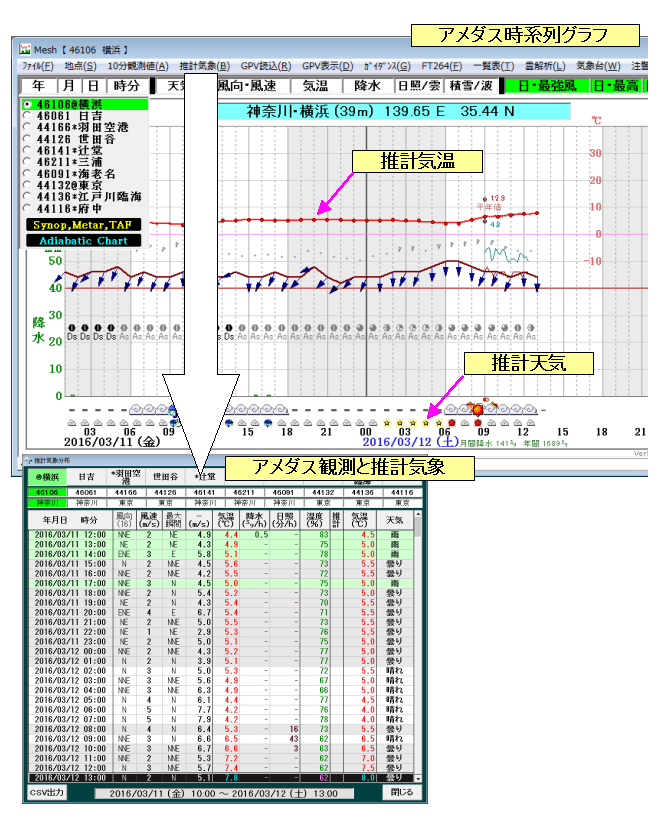
Task: Select station 46211*三浦 radio button
Action: [28, 161]
